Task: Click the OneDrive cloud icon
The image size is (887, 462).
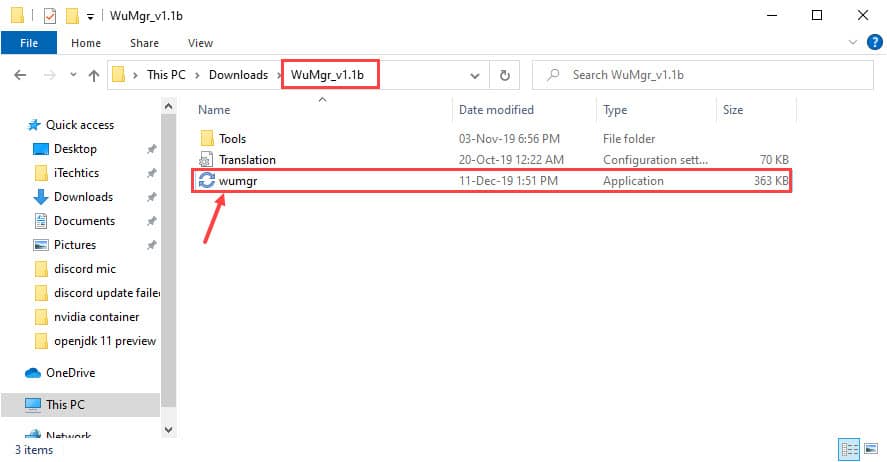Action: click(33, 373)
